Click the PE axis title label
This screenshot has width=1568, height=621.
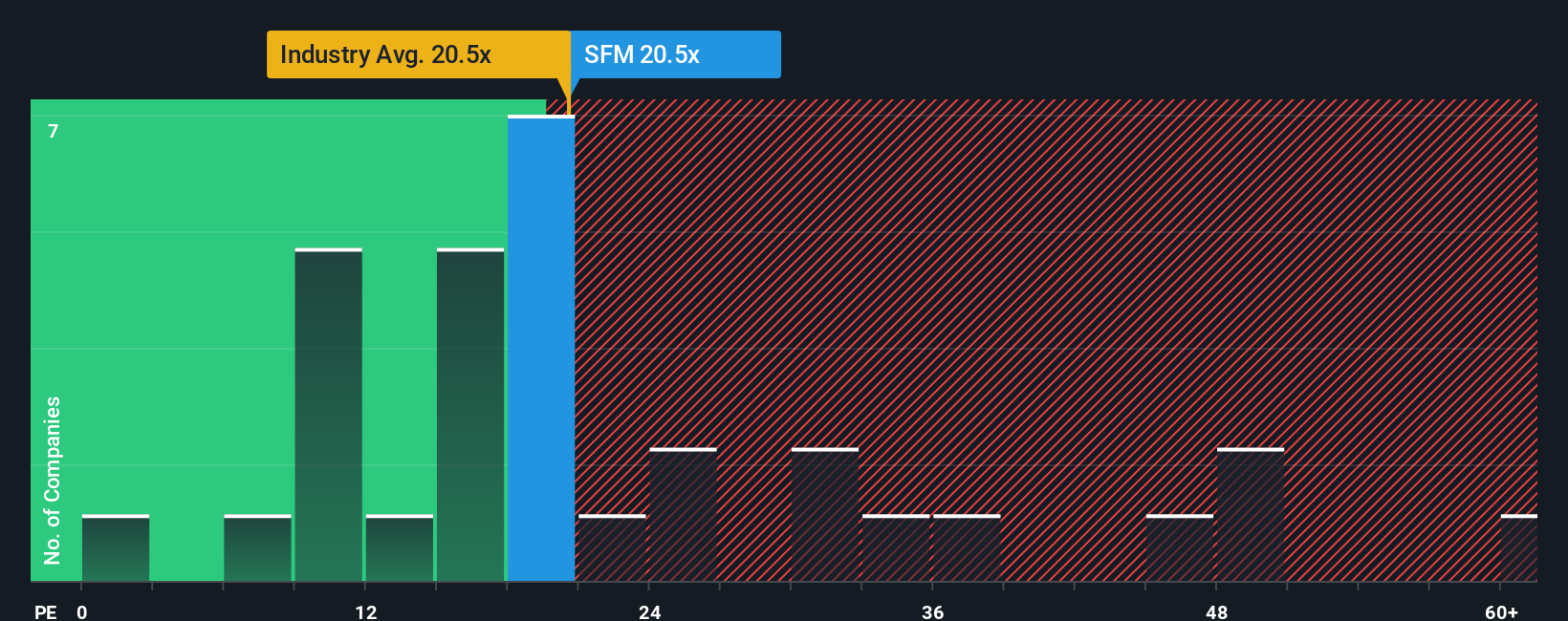tap(45, 611)
